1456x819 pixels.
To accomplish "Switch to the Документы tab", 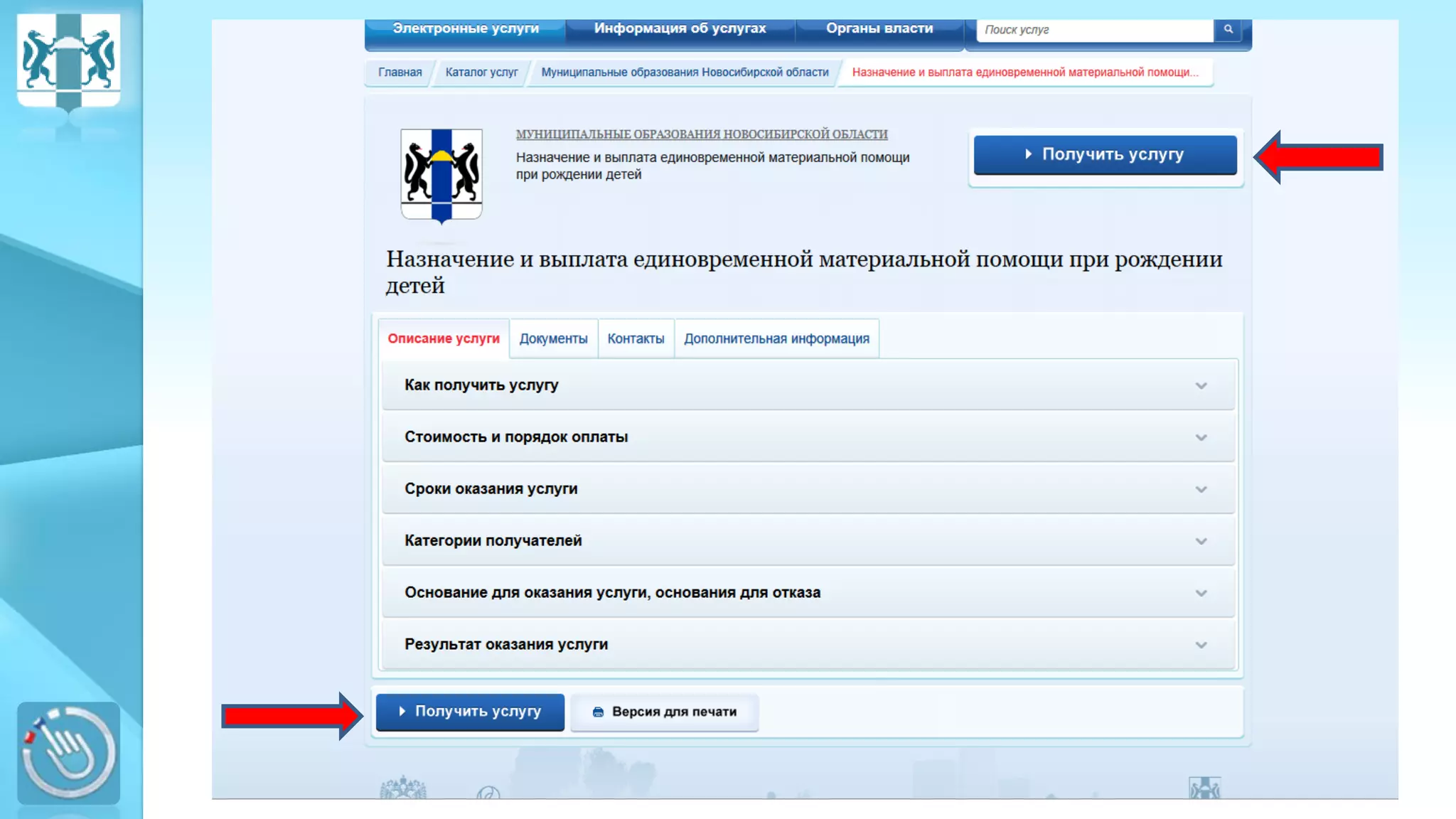I will [553, 338].
